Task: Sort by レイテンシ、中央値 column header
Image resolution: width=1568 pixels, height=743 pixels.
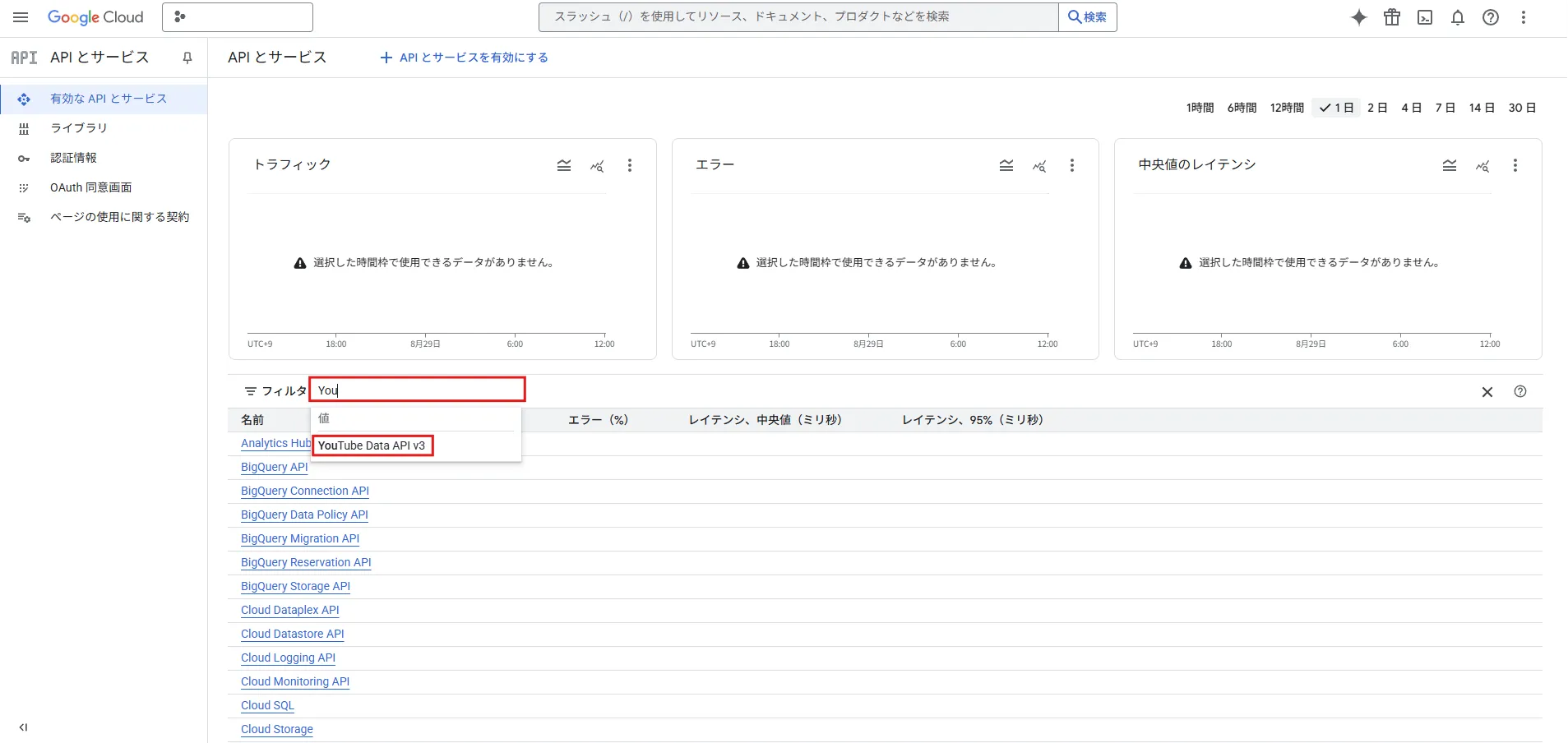Action: (766, 420)
